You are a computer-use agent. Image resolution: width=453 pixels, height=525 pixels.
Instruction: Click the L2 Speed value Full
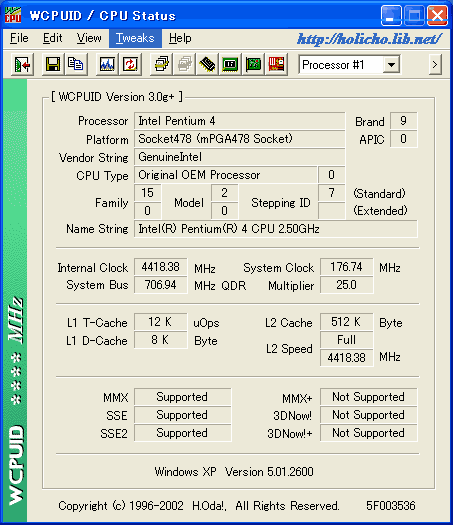[x=347, y=340]
